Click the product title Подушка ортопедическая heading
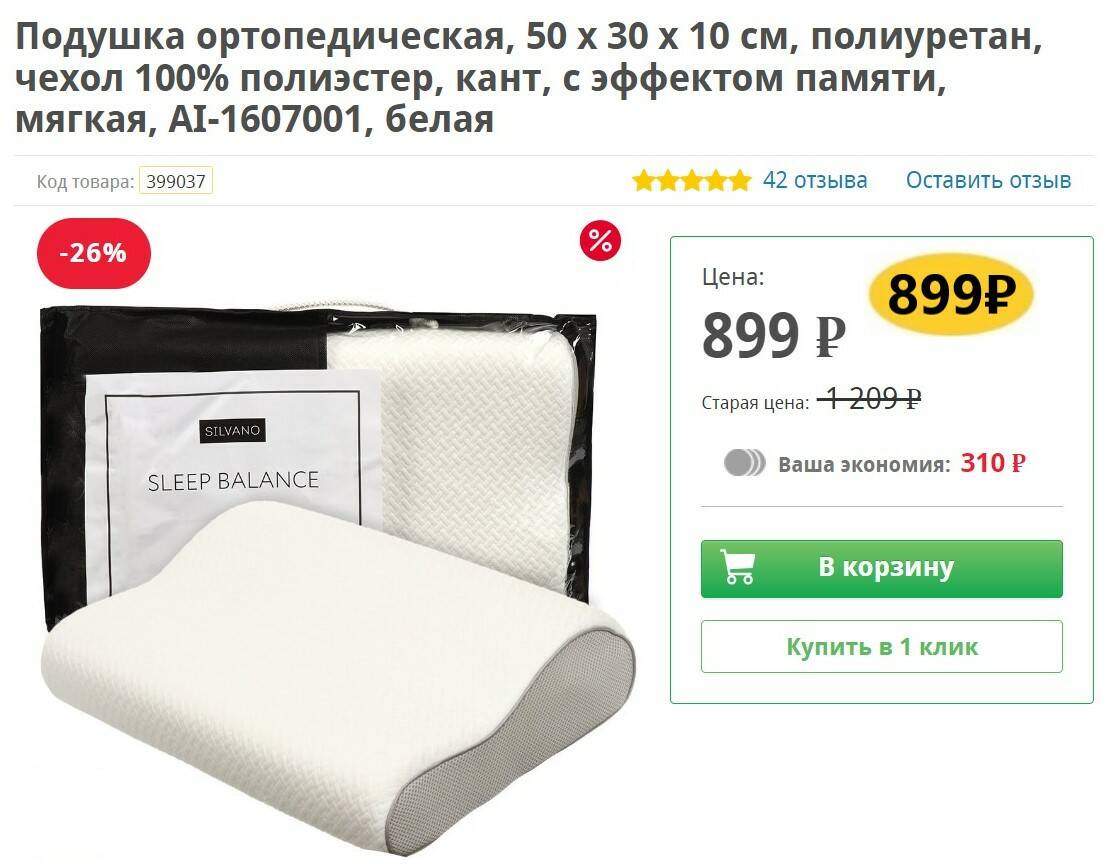This screenshot has width=1116, height=864. 529,78
